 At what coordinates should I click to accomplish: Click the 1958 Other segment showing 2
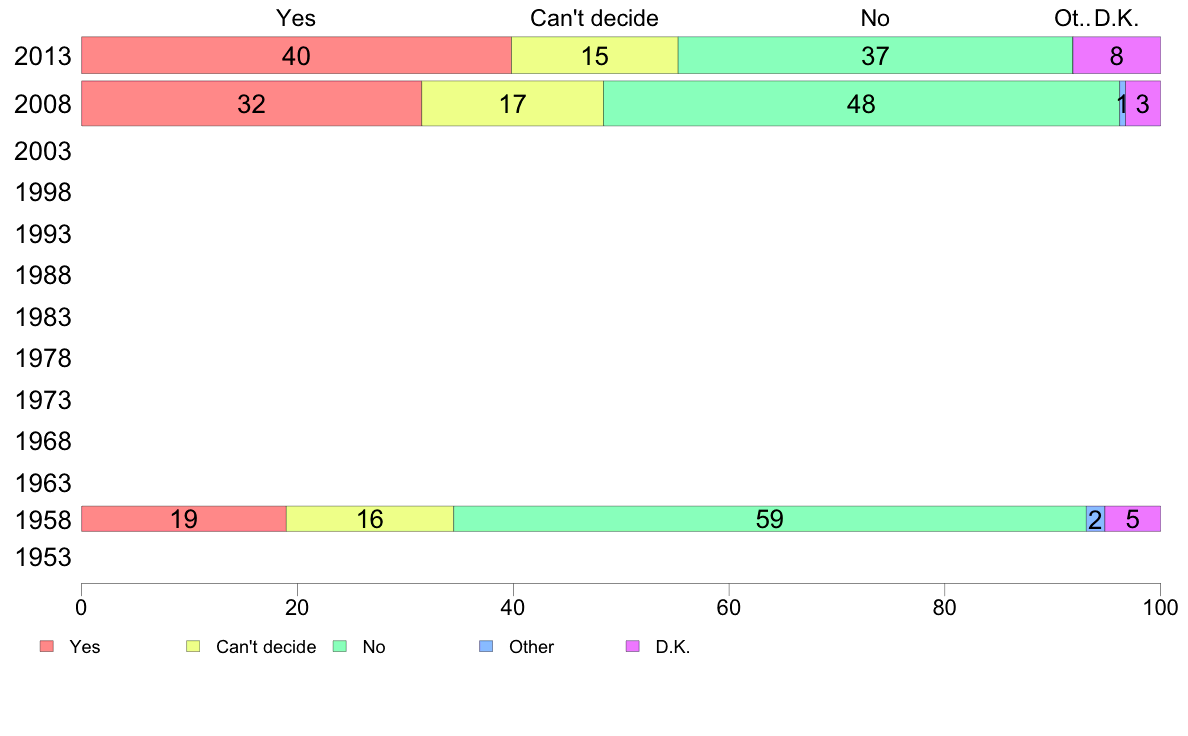click(x=1095, y=519)
